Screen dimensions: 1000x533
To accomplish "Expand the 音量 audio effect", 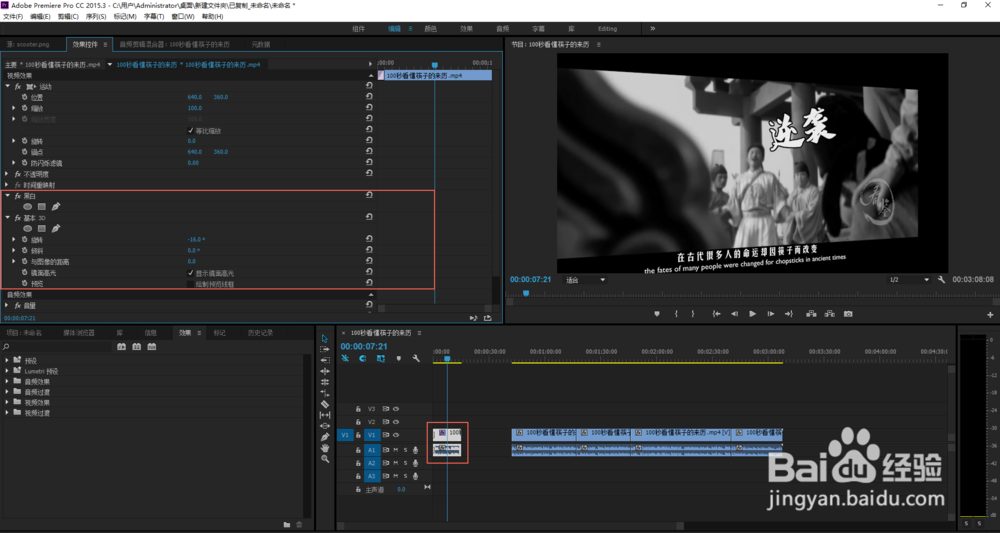I will [x=8, y=305].
